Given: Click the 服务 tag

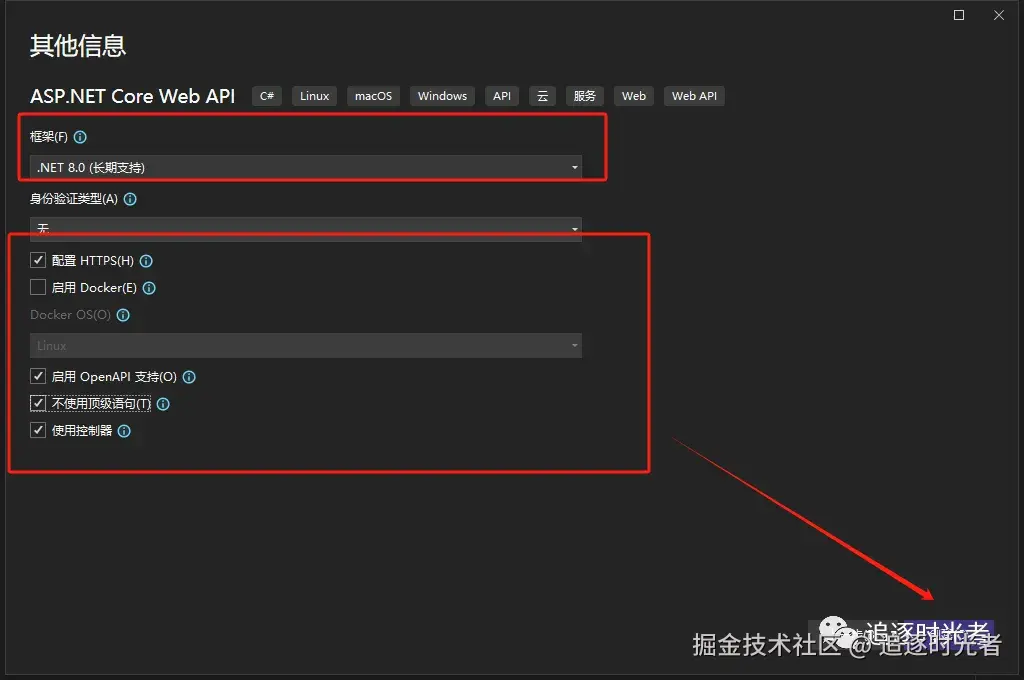Looking at the screenshot, I should 585,96.
